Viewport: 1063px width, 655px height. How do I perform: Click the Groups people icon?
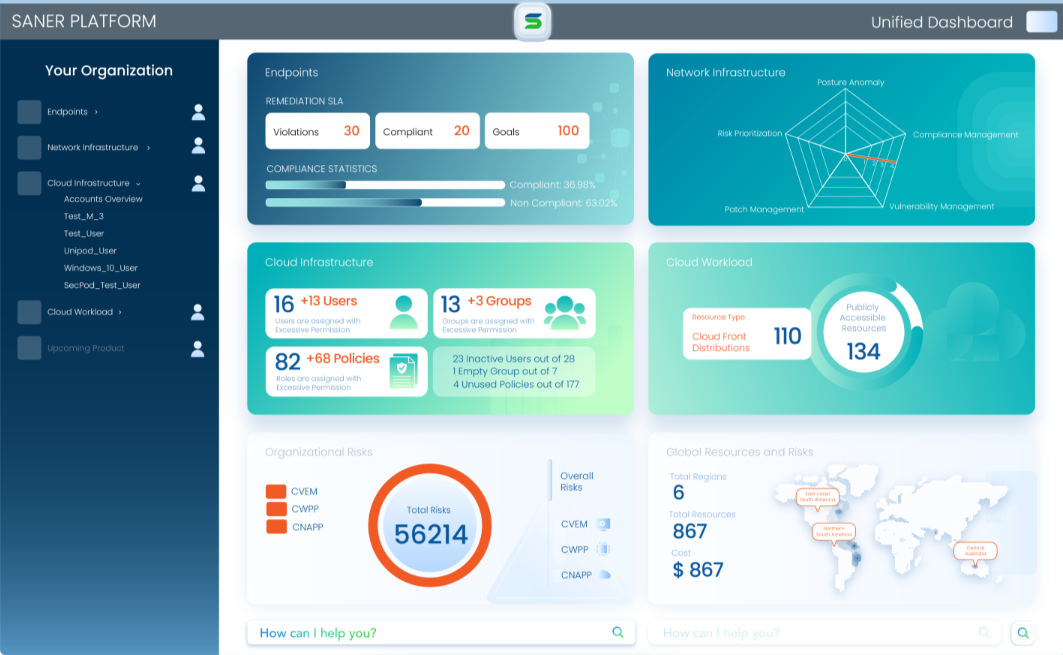[565, 312]
